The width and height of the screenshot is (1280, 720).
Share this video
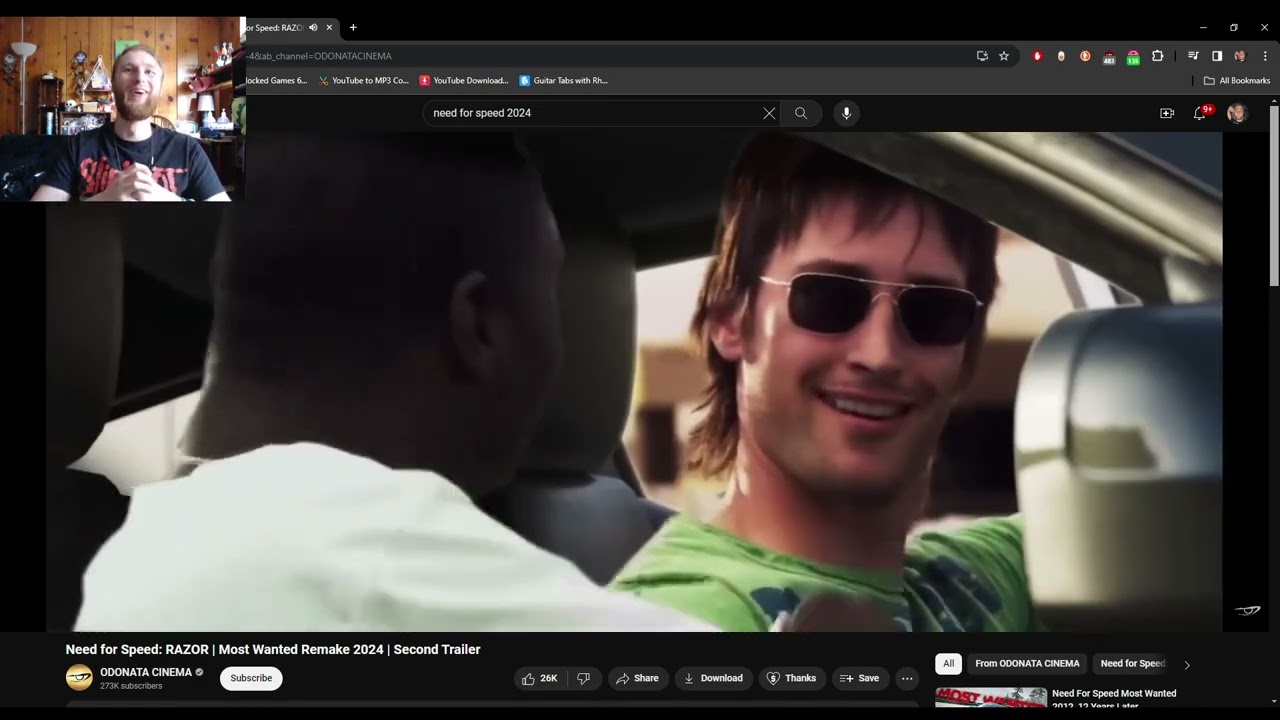[638, 678]
